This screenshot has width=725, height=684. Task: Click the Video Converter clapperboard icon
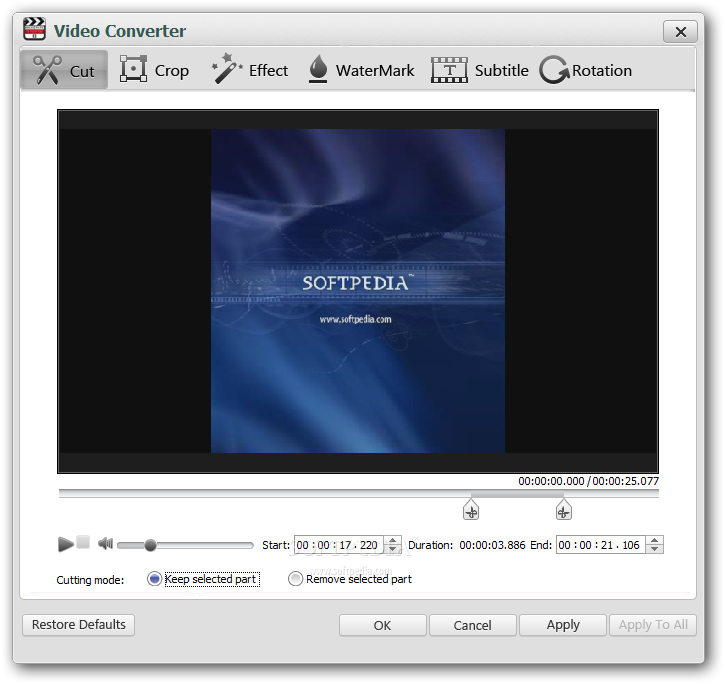[x=34, y=29]
